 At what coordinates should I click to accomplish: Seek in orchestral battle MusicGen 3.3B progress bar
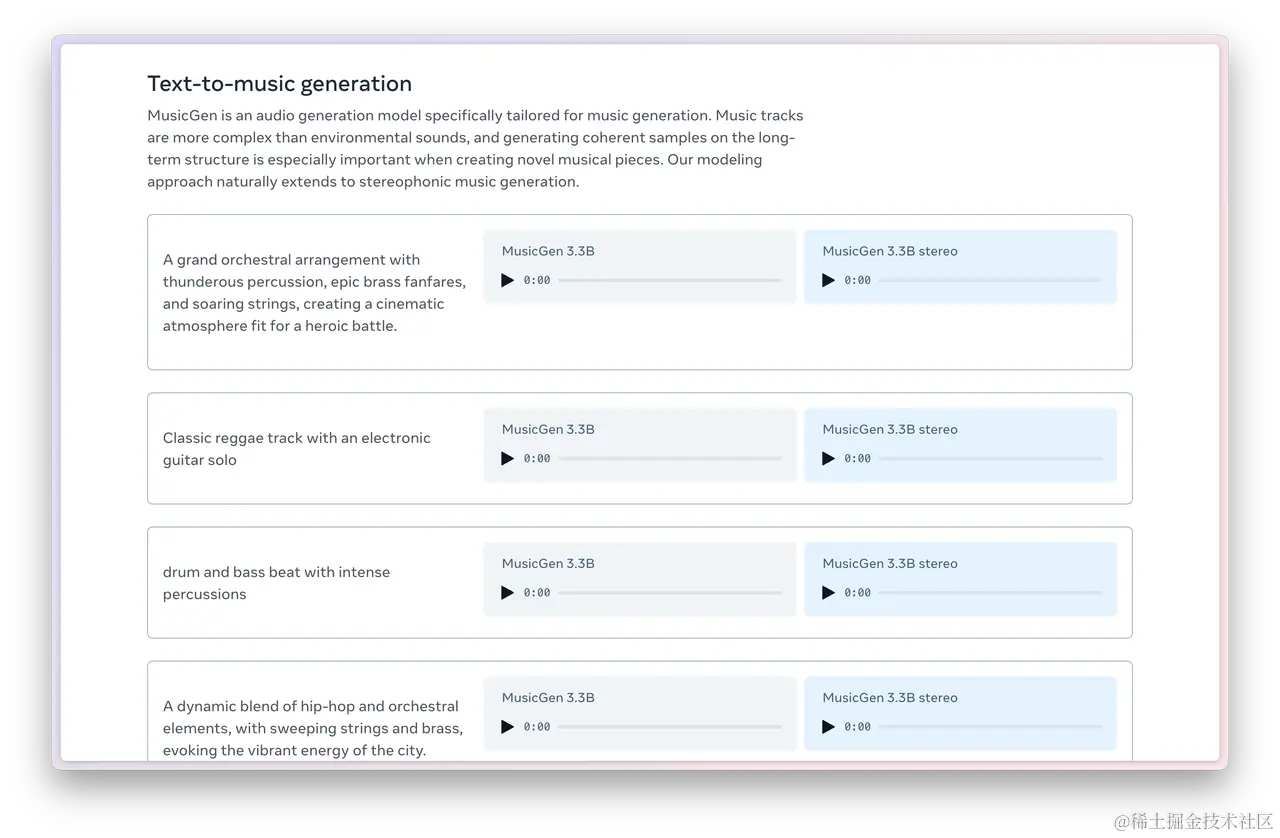tap(669, 280)
